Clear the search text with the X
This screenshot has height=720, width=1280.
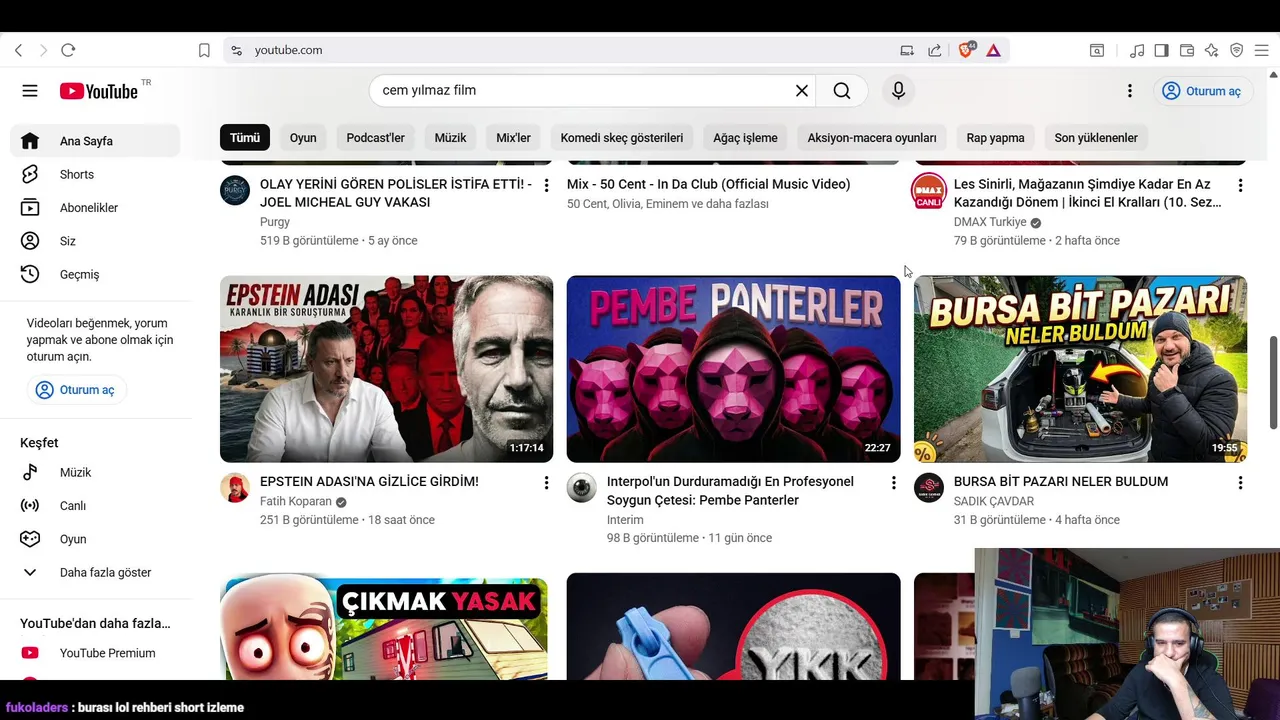(802, 91)
